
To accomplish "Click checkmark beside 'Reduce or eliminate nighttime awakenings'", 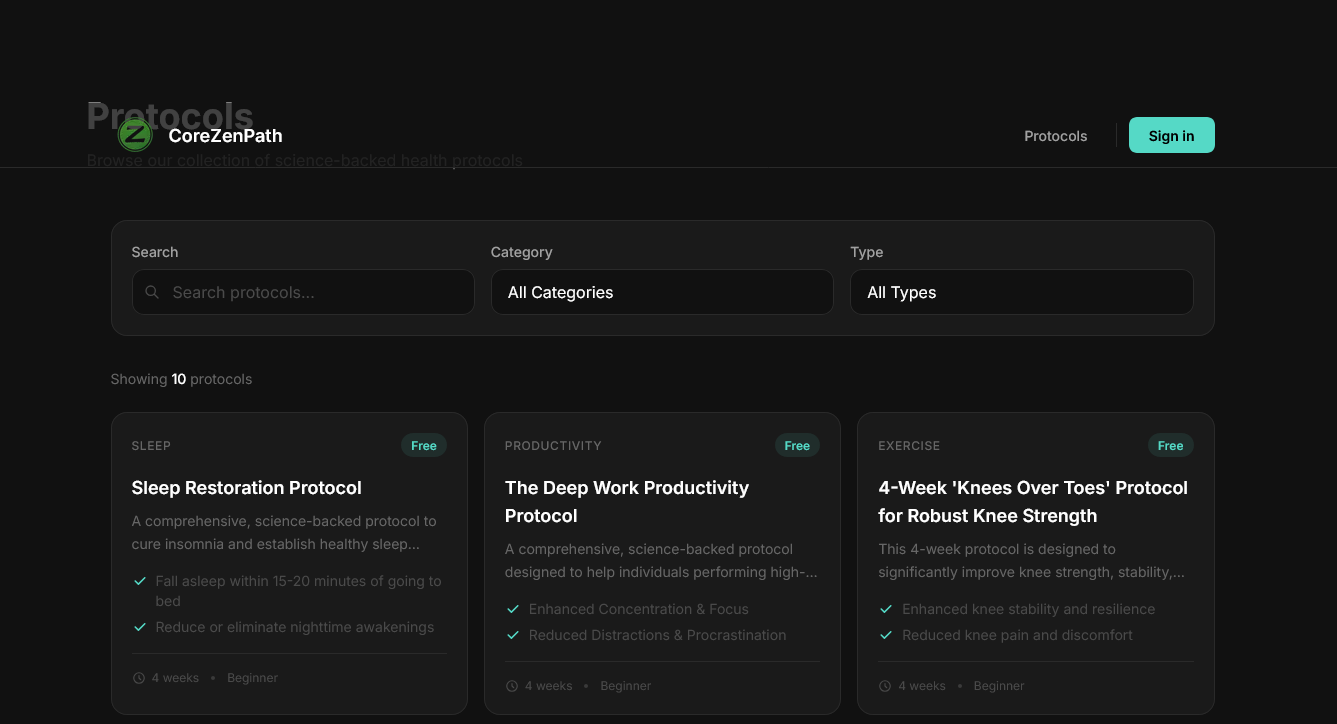I will pos(139,627).
